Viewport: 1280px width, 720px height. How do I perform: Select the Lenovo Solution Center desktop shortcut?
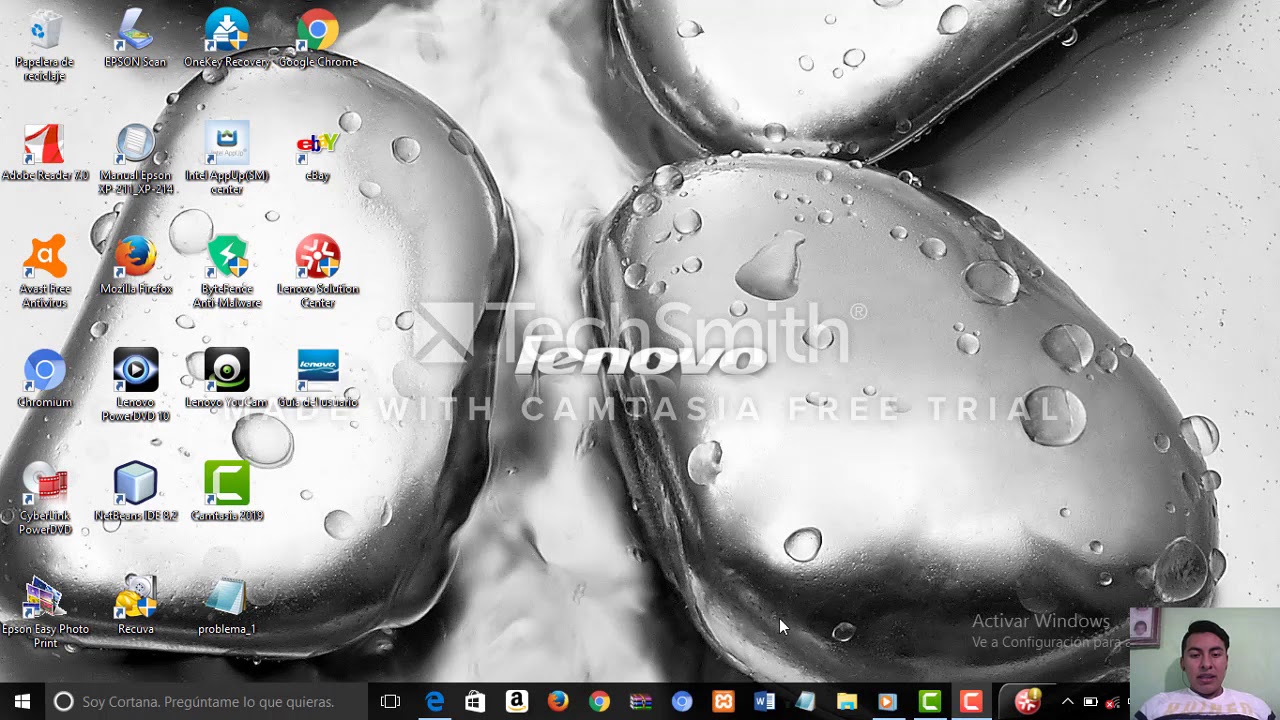click(318, 272)
